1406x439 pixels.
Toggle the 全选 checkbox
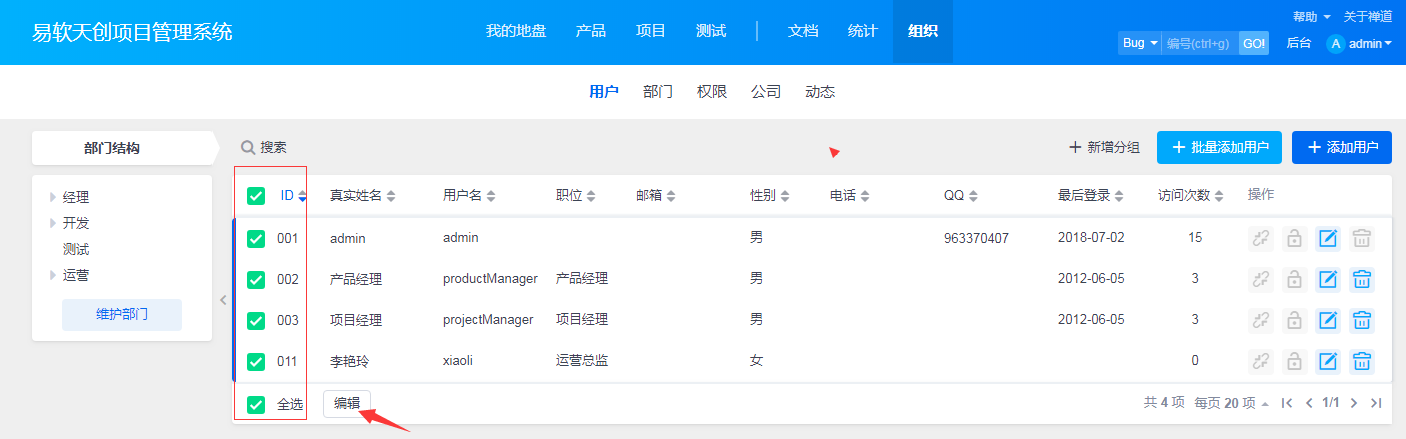256,405
